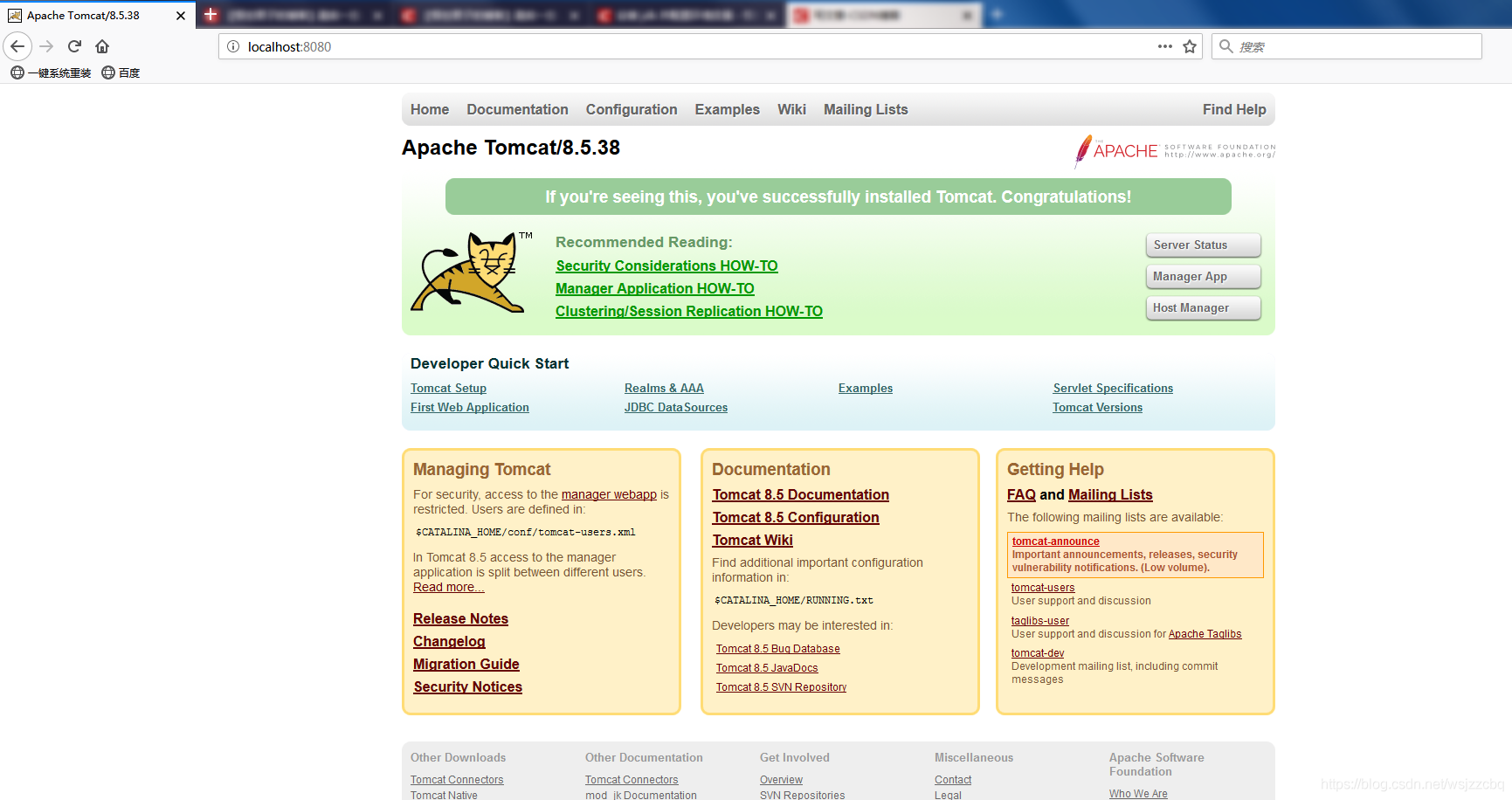The width and height of the screenshot is (1512, 800).
Task: Open the Release Notes link
Action: coord(460,618)
